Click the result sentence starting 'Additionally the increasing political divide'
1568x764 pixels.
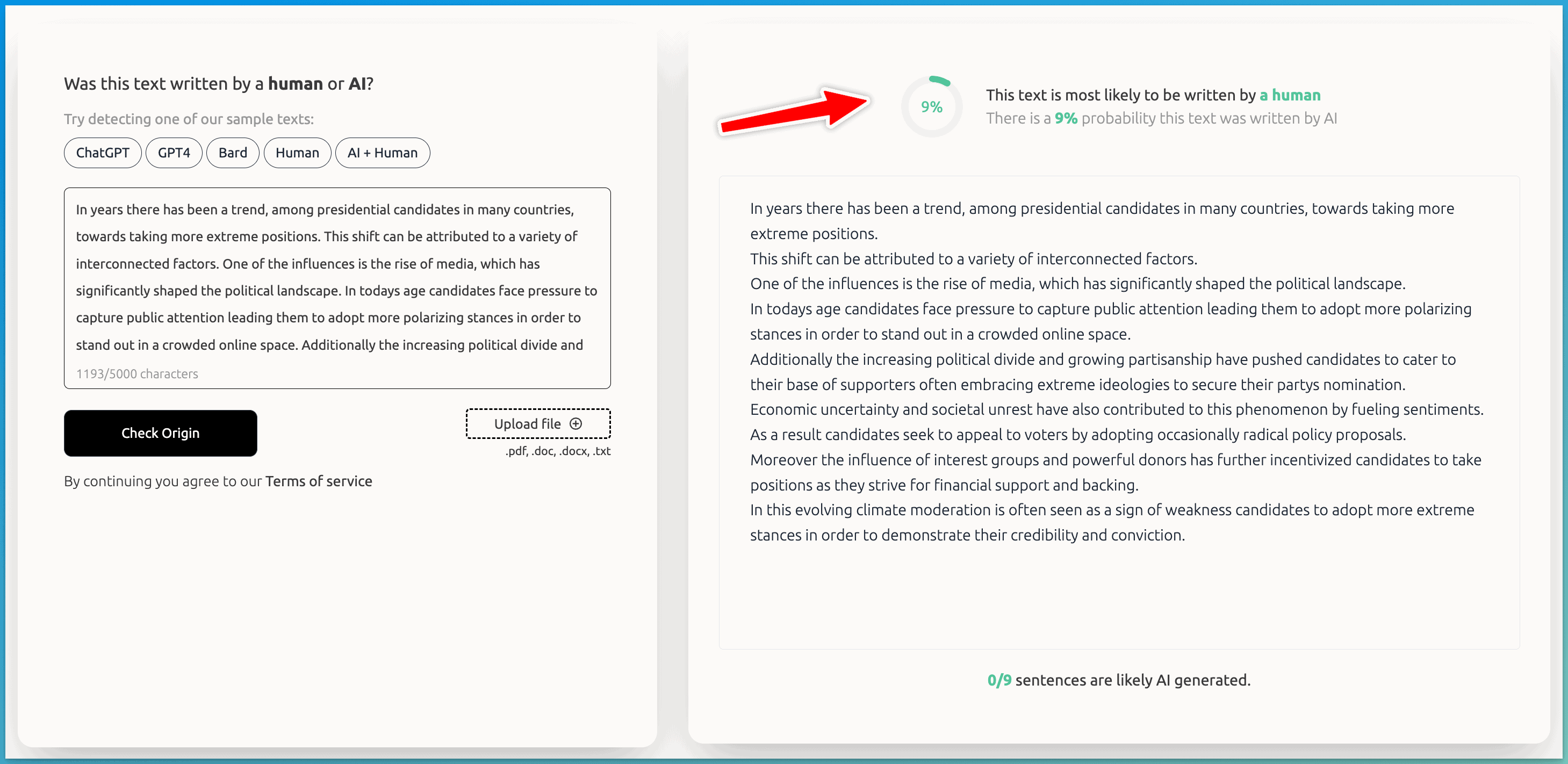tap(1102, 372)
